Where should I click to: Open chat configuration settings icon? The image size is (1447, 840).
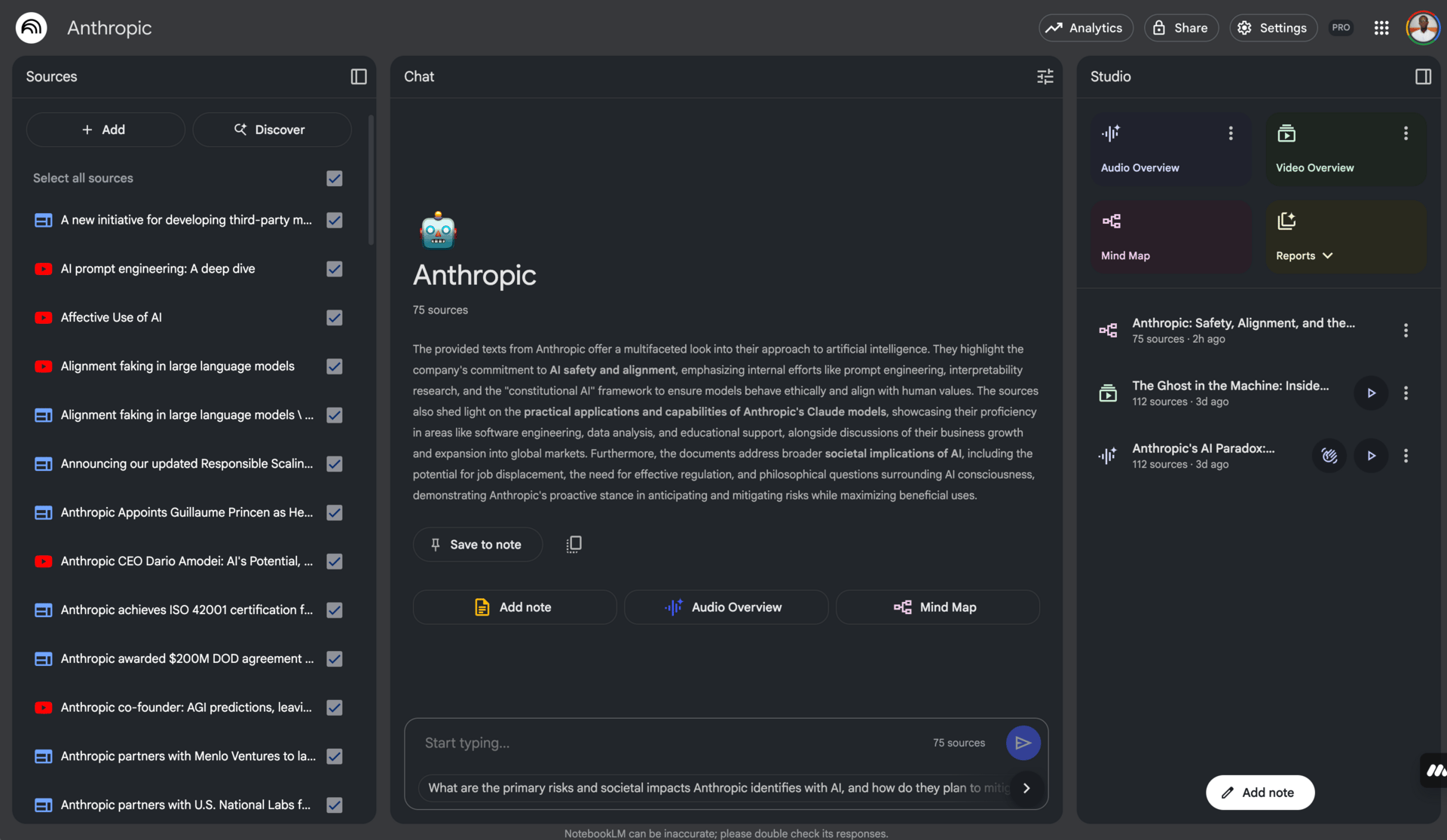click(1045, 77)
